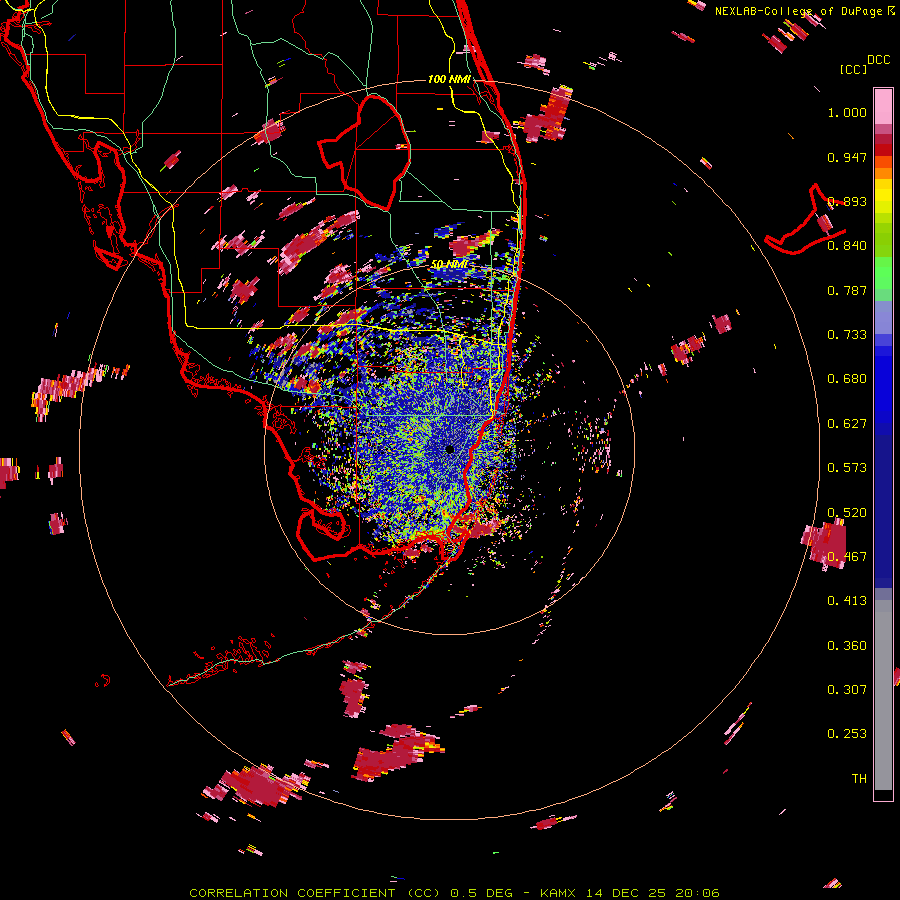Select the 0.360 scale value
The image size is (900, 900).
click(847, 646)
